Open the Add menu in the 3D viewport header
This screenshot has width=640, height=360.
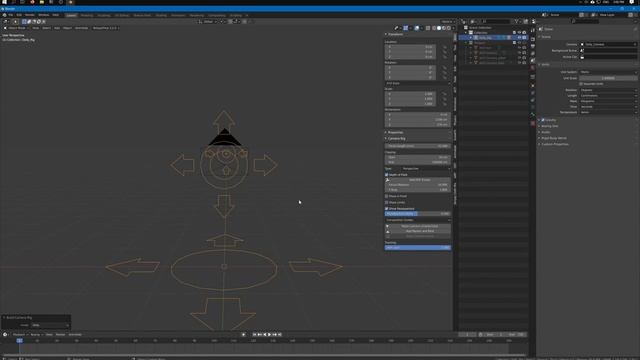coord(57,28)
